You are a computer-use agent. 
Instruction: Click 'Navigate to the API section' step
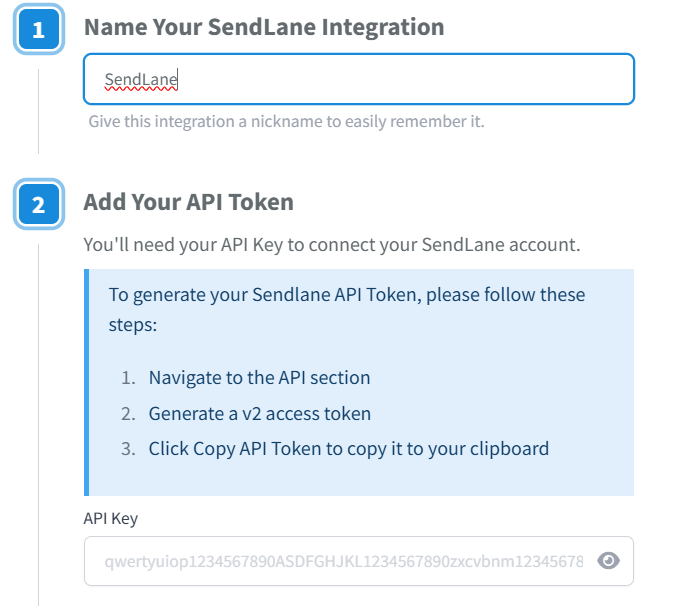click(259, 377)
